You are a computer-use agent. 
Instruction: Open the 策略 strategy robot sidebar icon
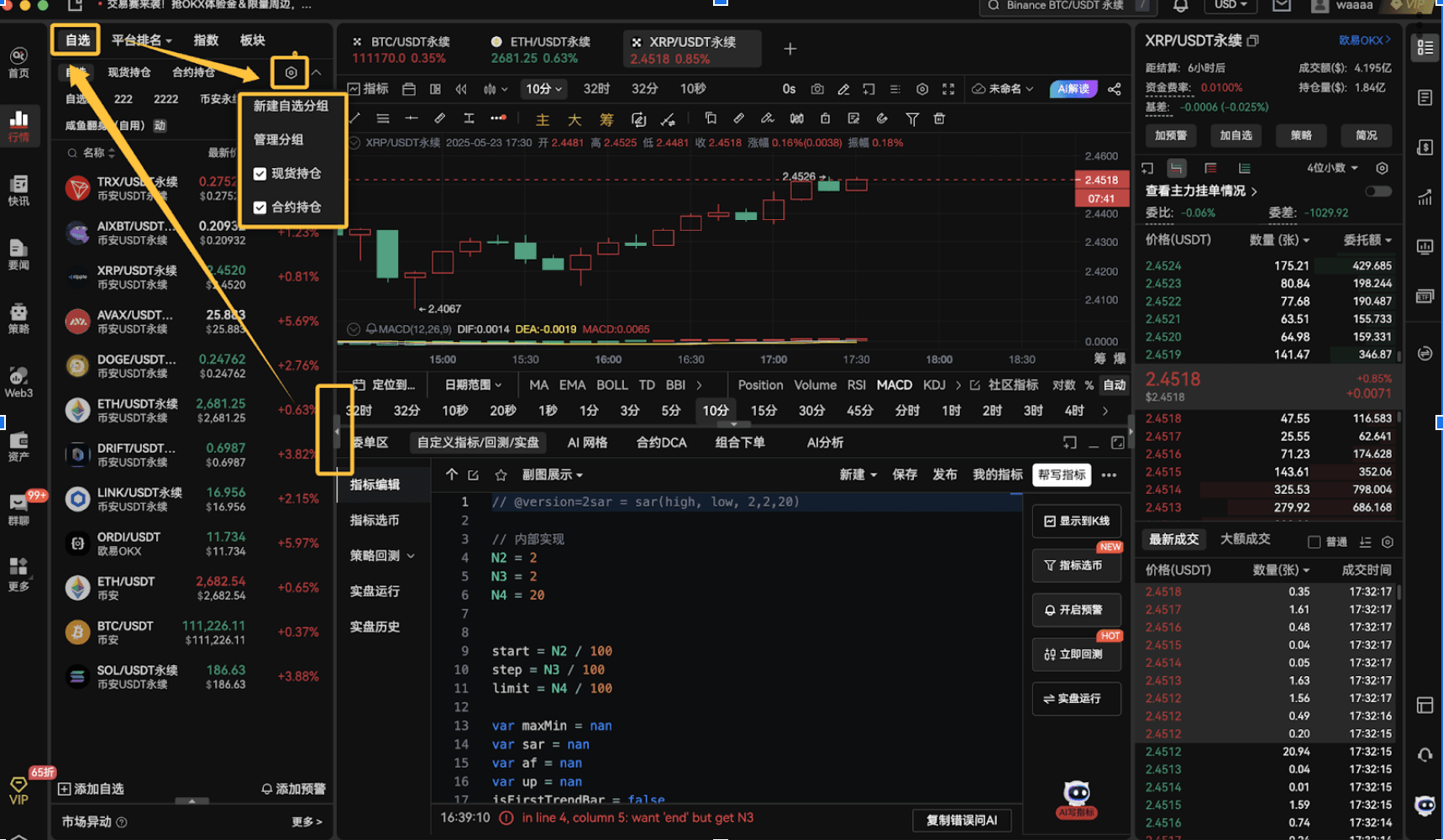point(18,318)
